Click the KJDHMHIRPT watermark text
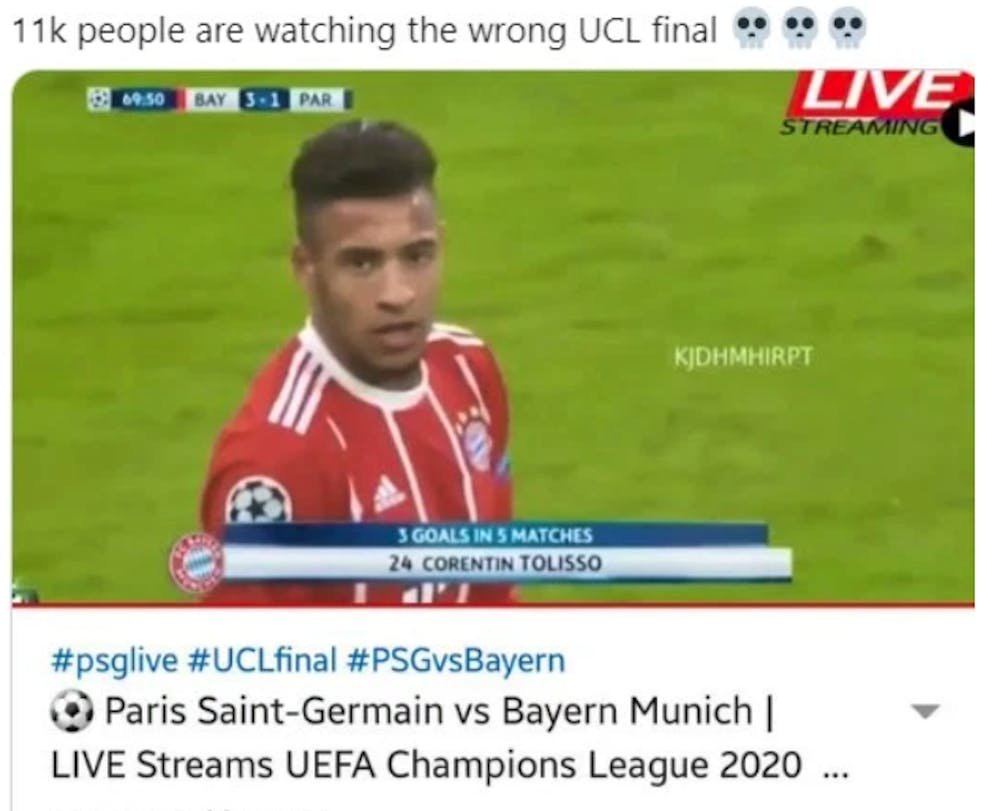994x811 pixels. click(x=743, y=356)
